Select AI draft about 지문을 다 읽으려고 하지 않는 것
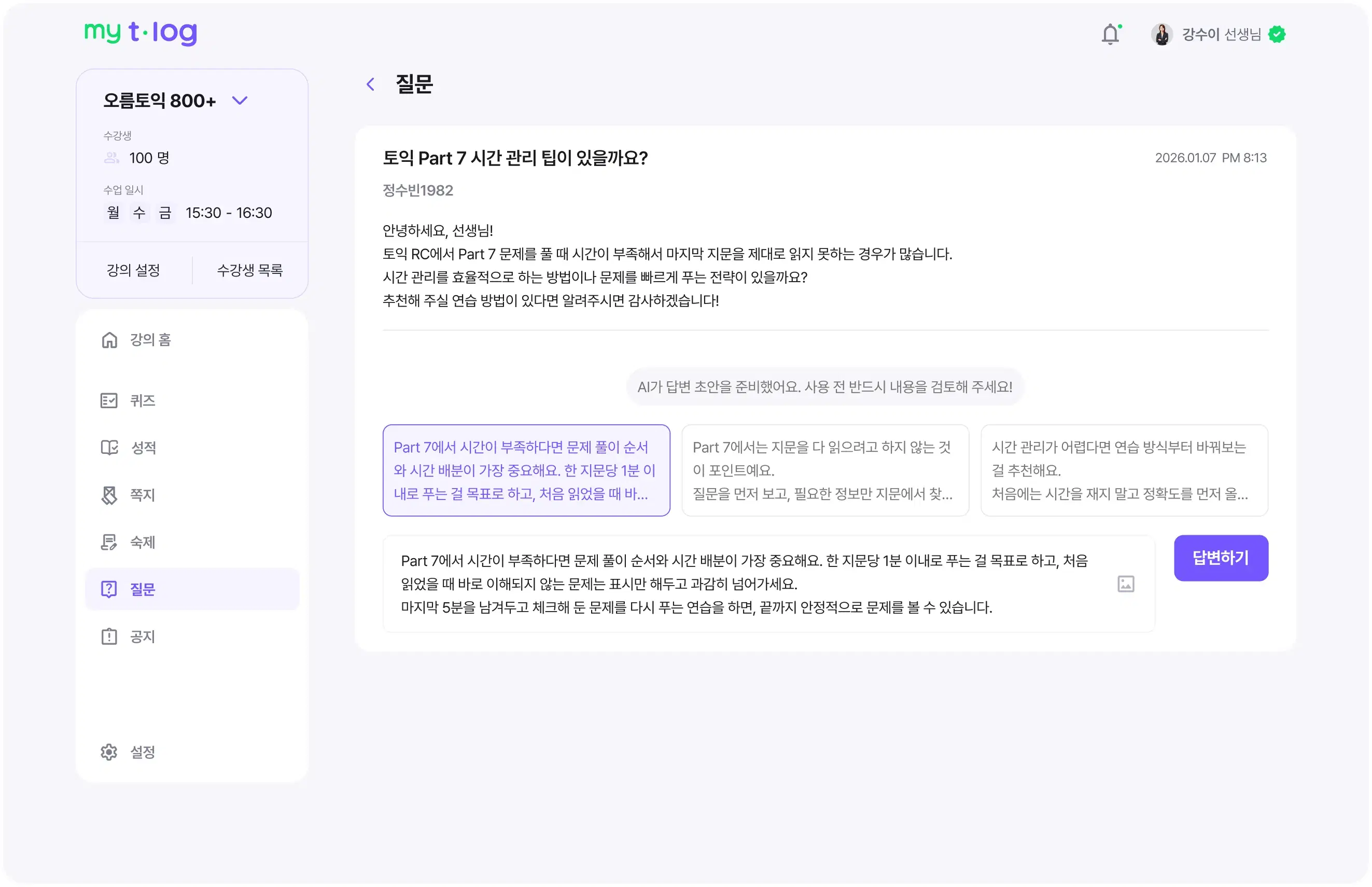This screenshot has width=1372, height=887. point(825,470)
